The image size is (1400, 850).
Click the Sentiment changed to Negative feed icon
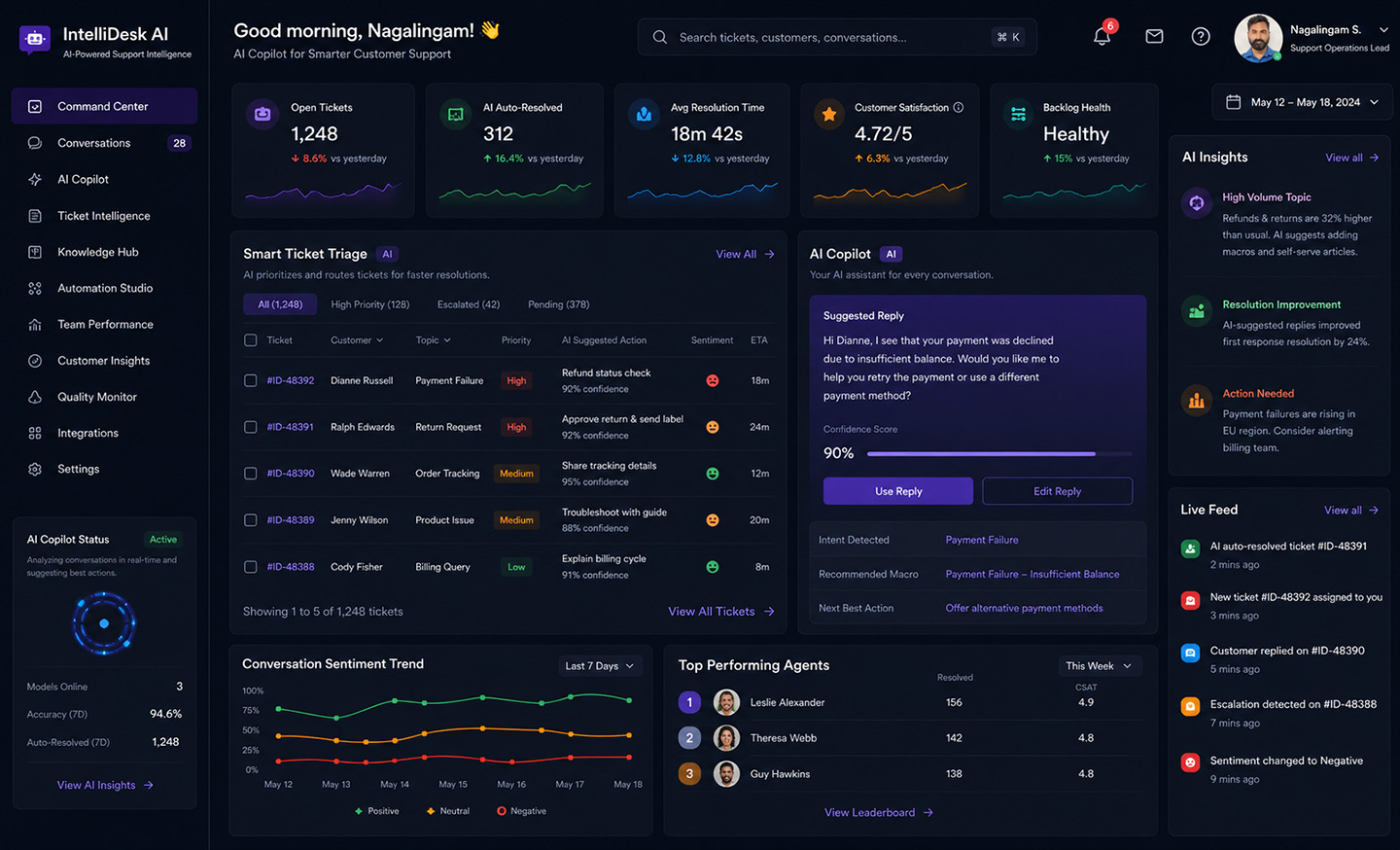[1190, 762]
